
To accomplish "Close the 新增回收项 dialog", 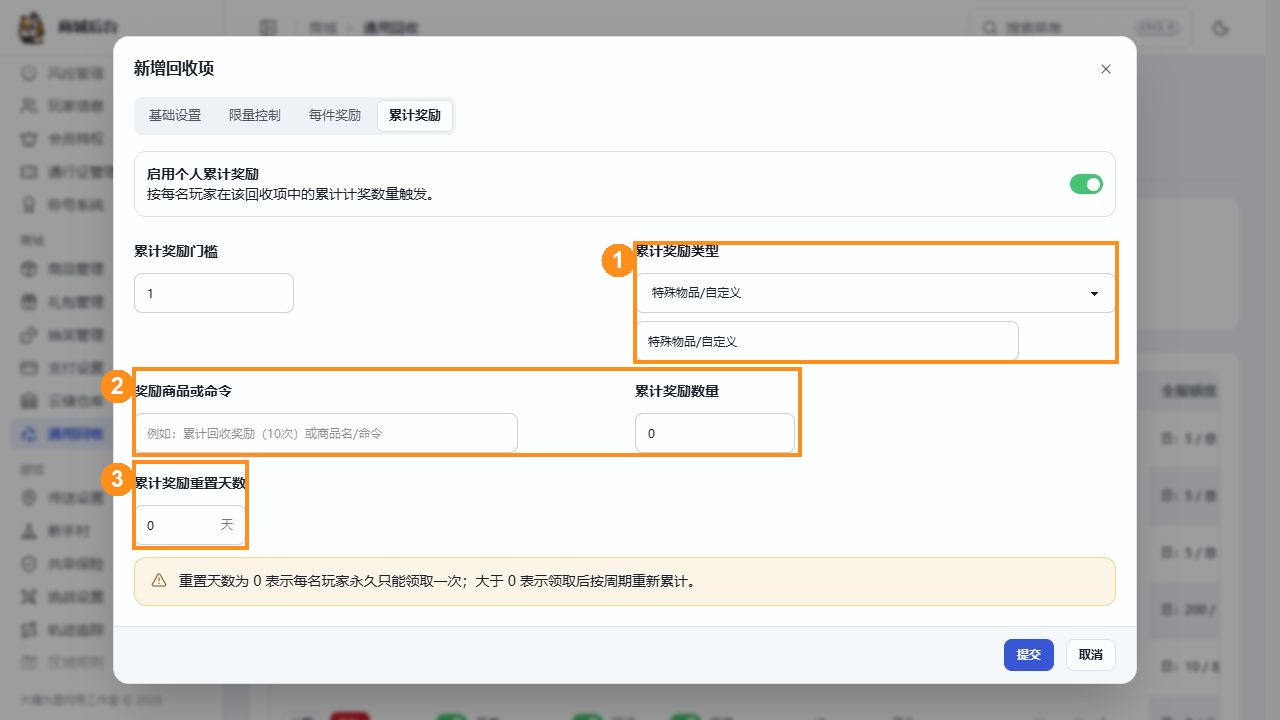I will (x=1105, y=69).
